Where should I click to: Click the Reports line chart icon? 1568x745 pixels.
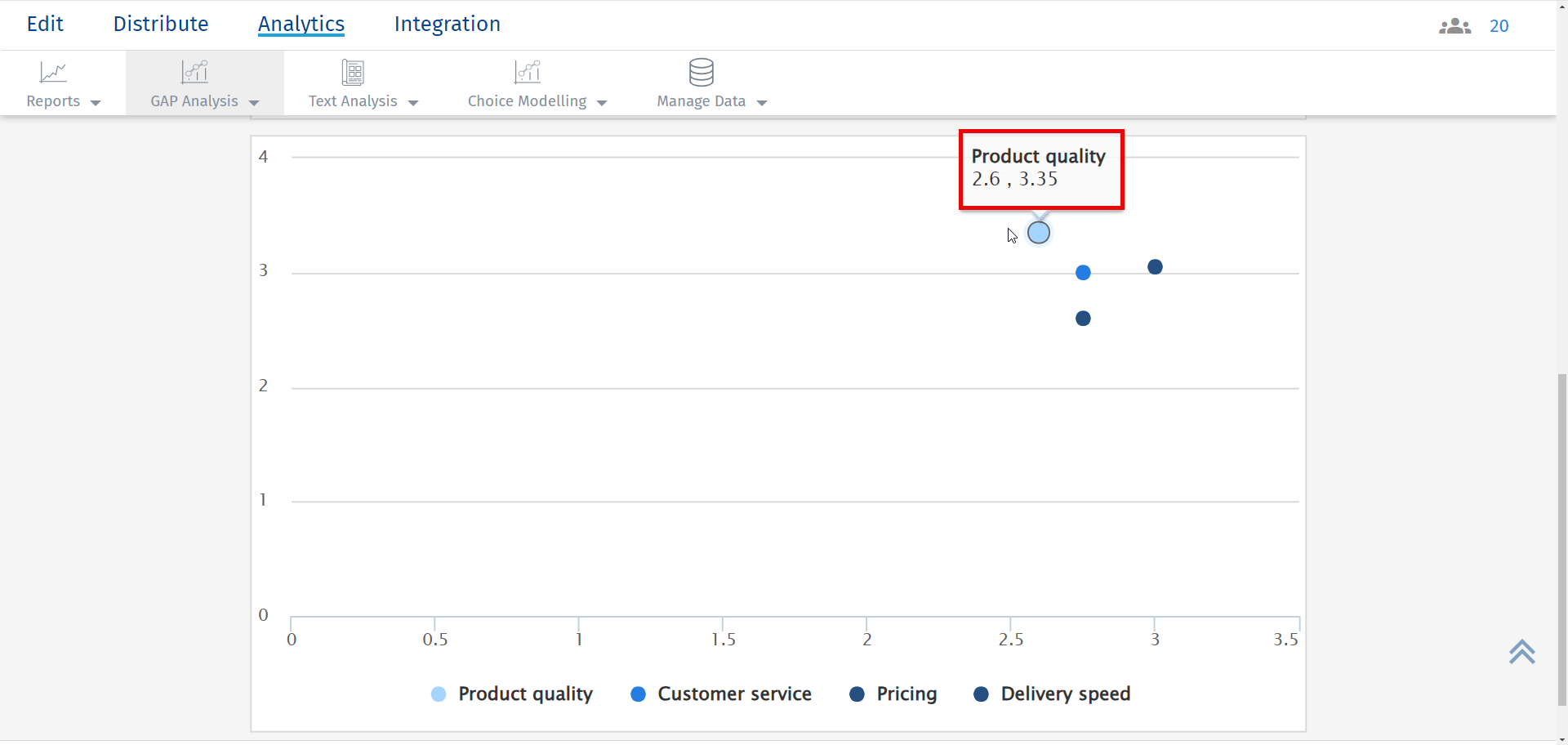point(53,73)
